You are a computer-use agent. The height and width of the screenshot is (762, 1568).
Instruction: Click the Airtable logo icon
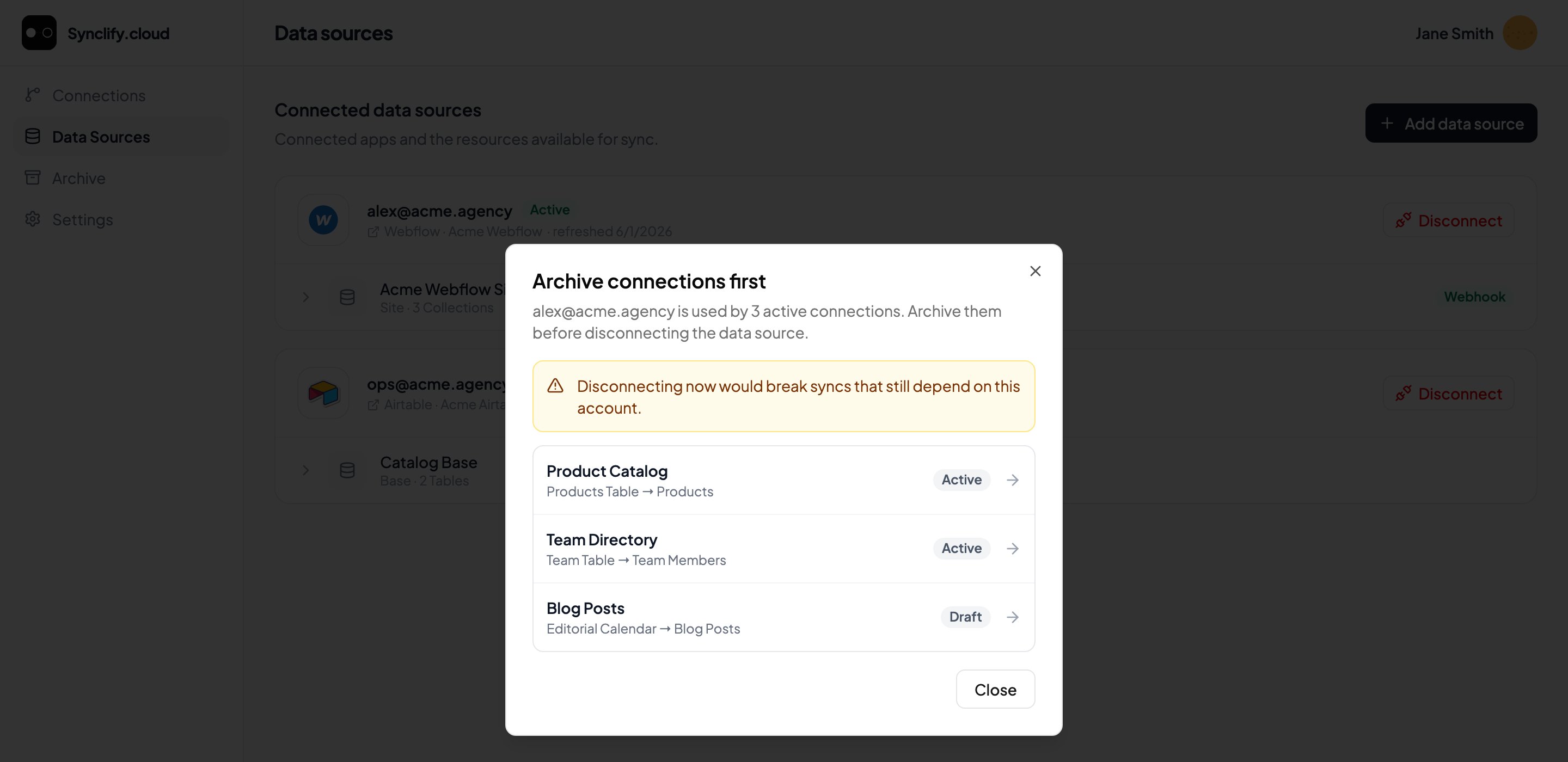coord(323,393)
